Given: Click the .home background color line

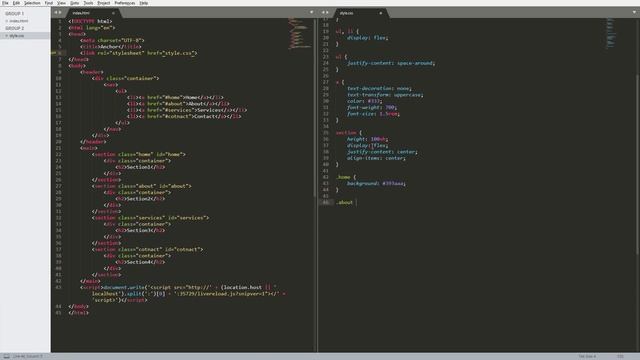Looking at the screenshot, I should click(x=376, y=183).
